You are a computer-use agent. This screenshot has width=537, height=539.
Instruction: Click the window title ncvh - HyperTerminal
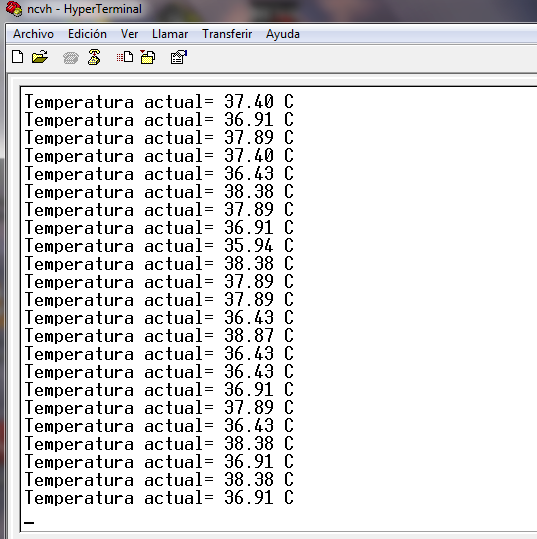coord(84,9)
